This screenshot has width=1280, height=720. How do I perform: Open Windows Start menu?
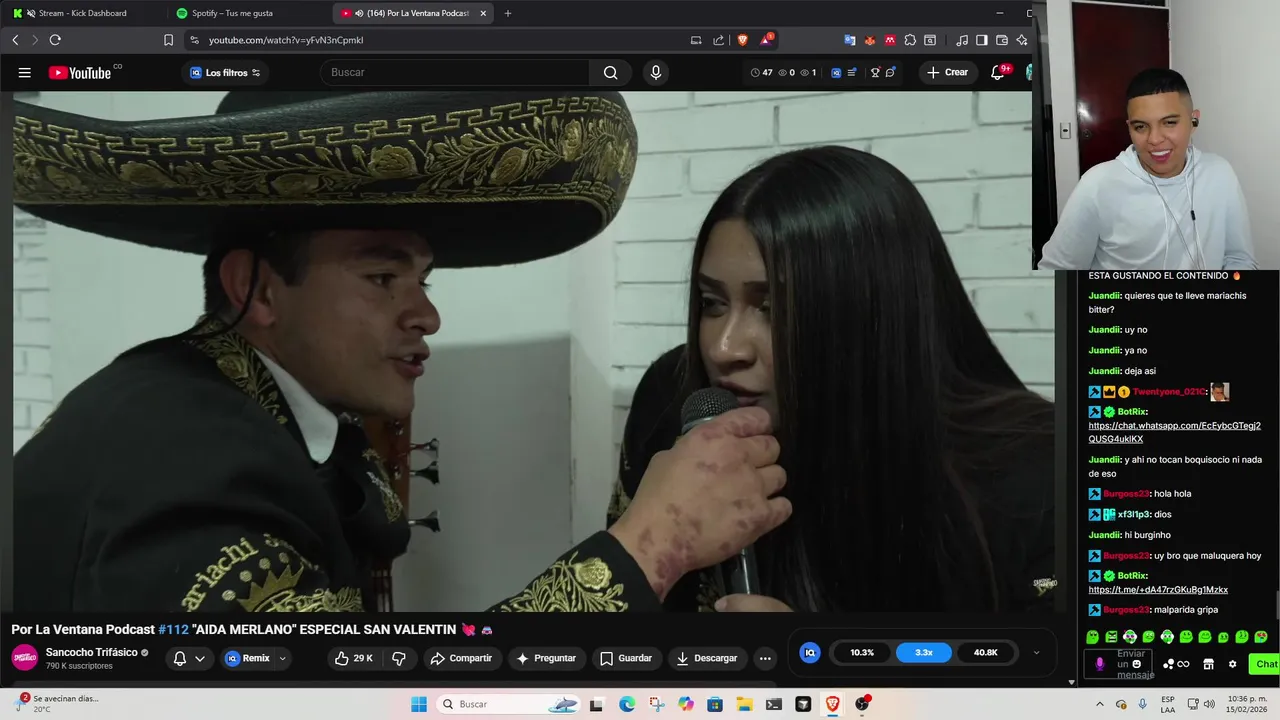coord(419,704)
